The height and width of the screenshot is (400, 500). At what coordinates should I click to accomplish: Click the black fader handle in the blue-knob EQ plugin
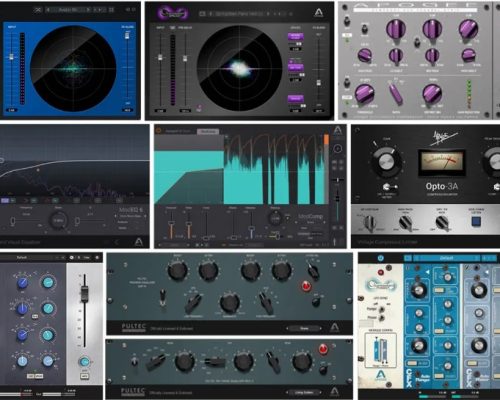pos(84,294)
